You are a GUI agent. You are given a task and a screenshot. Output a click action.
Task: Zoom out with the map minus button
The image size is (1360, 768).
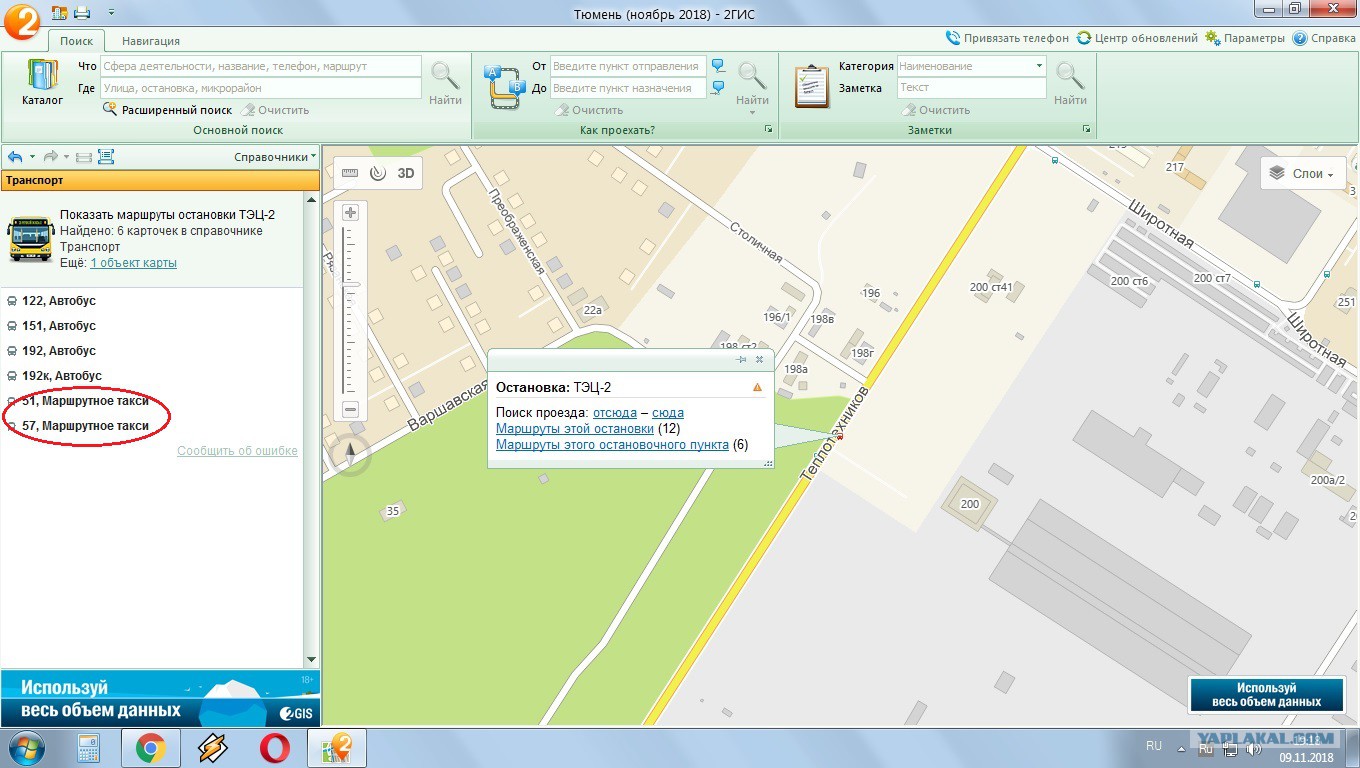coord(351,409)
